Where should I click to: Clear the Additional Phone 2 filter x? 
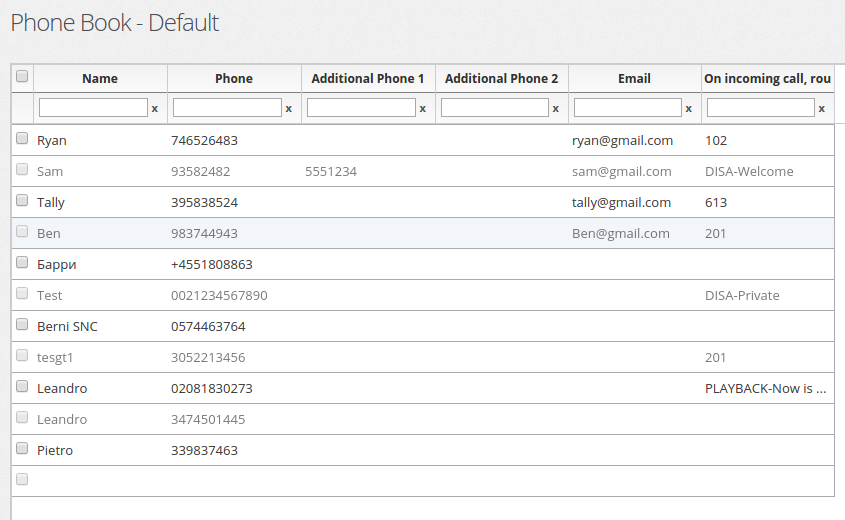[x=556, y=108]
